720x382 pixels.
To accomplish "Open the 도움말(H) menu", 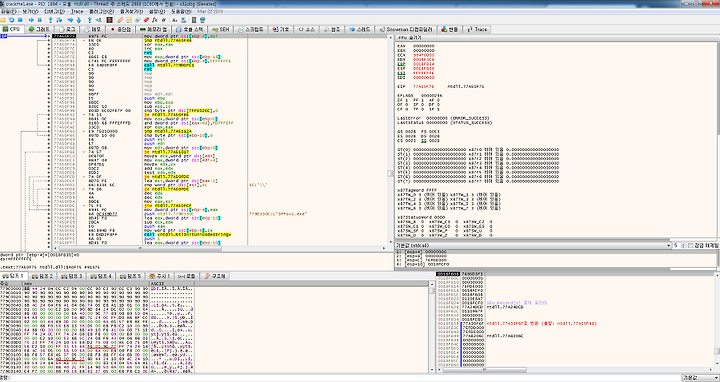I will click(181, 11).
